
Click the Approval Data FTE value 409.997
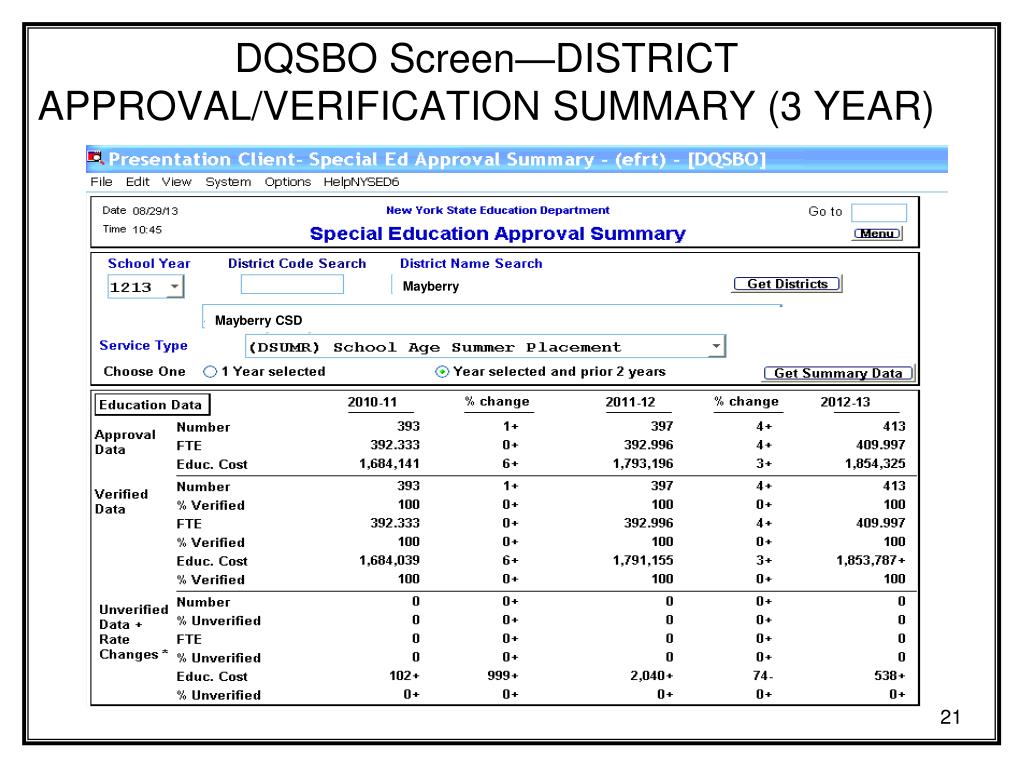(x=881, y=445)
